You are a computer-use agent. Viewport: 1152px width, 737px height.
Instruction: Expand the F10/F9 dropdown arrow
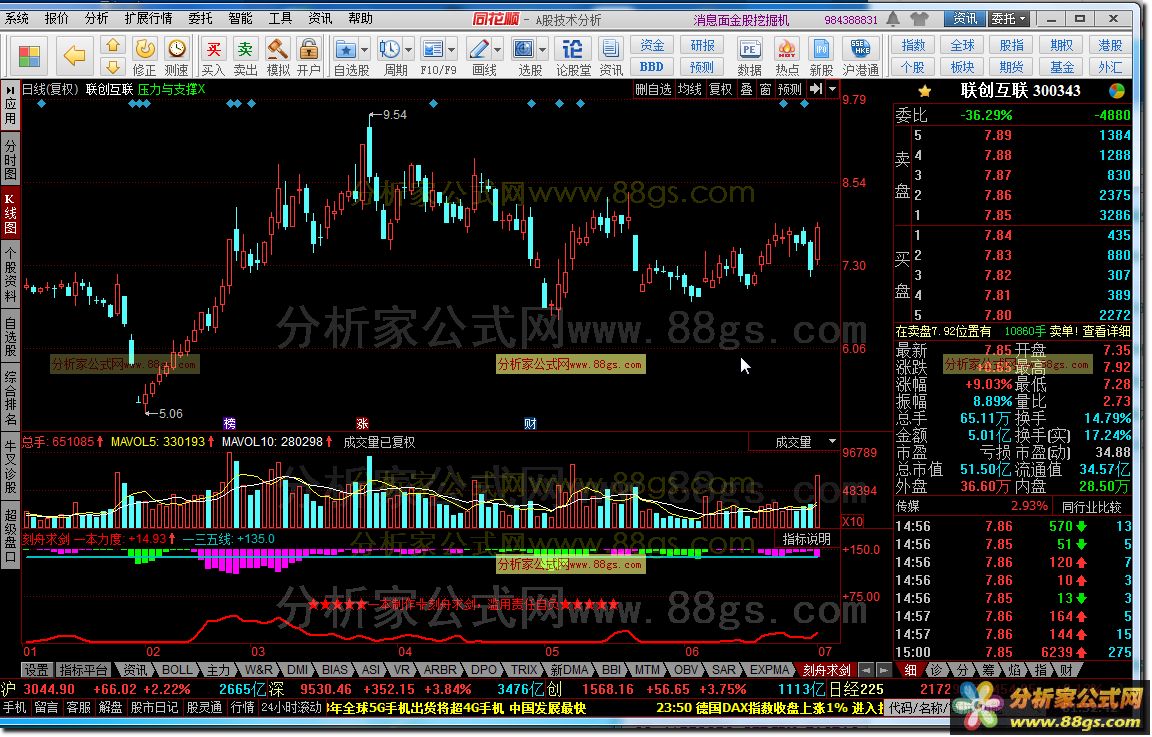click(x=451, y=50)
